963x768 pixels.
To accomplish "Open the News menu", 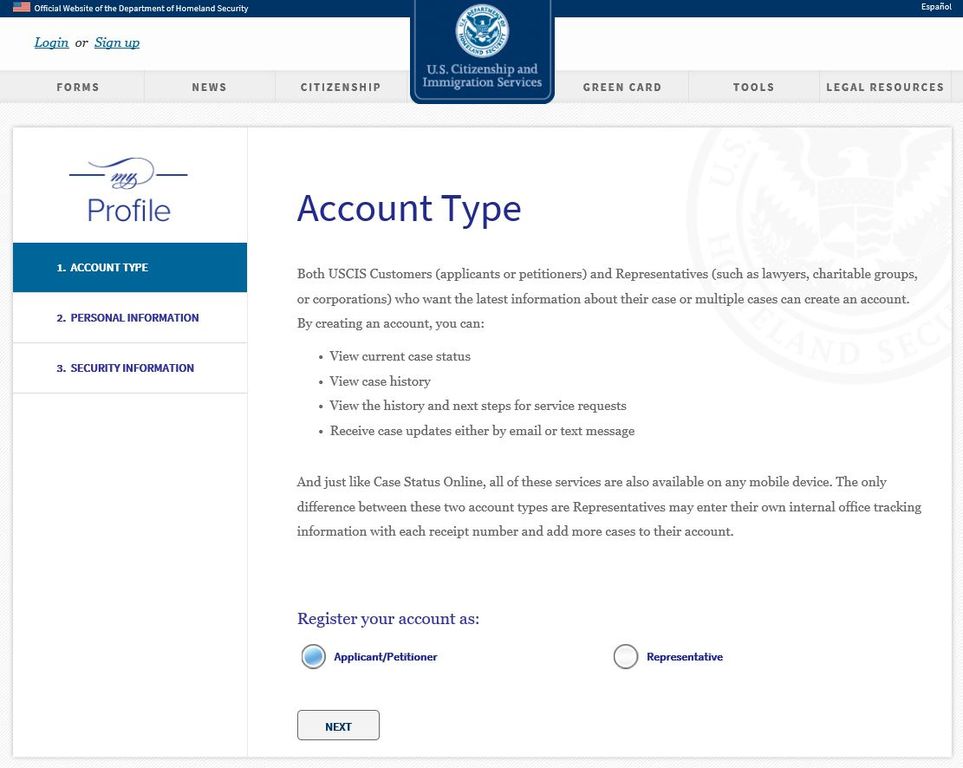I will (209, 87).
